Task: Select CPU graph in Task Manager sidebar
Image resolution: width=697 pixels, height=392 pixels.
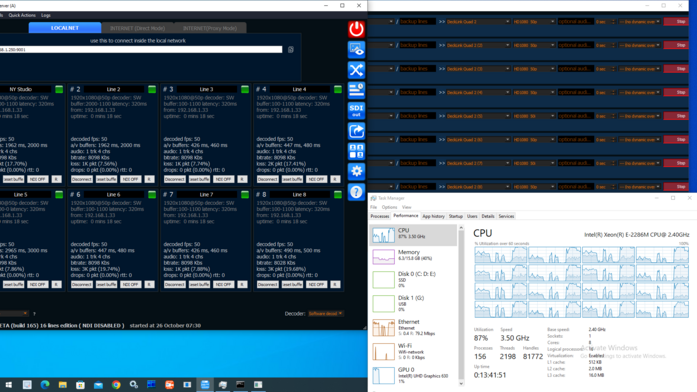Action: click(x=413, y=235)
